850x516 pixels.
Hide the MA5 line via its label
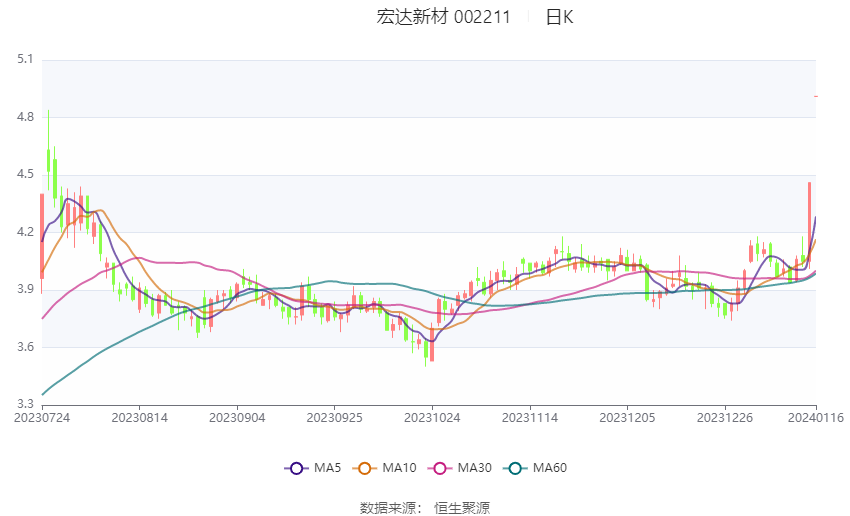[327, 468]
